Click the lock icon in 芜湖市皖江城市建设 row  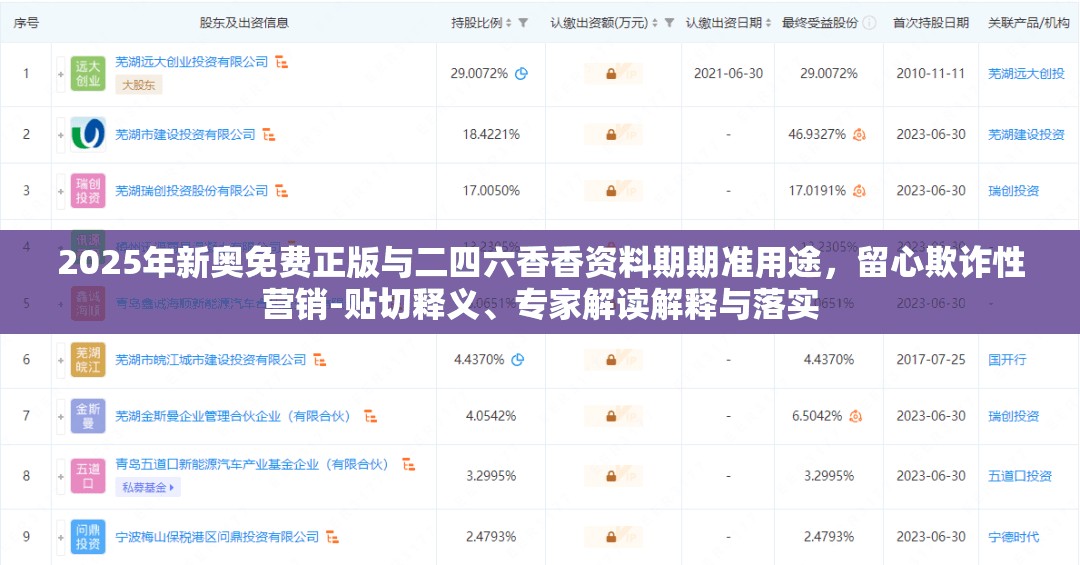pyautogui.click(x=611, y=360)
